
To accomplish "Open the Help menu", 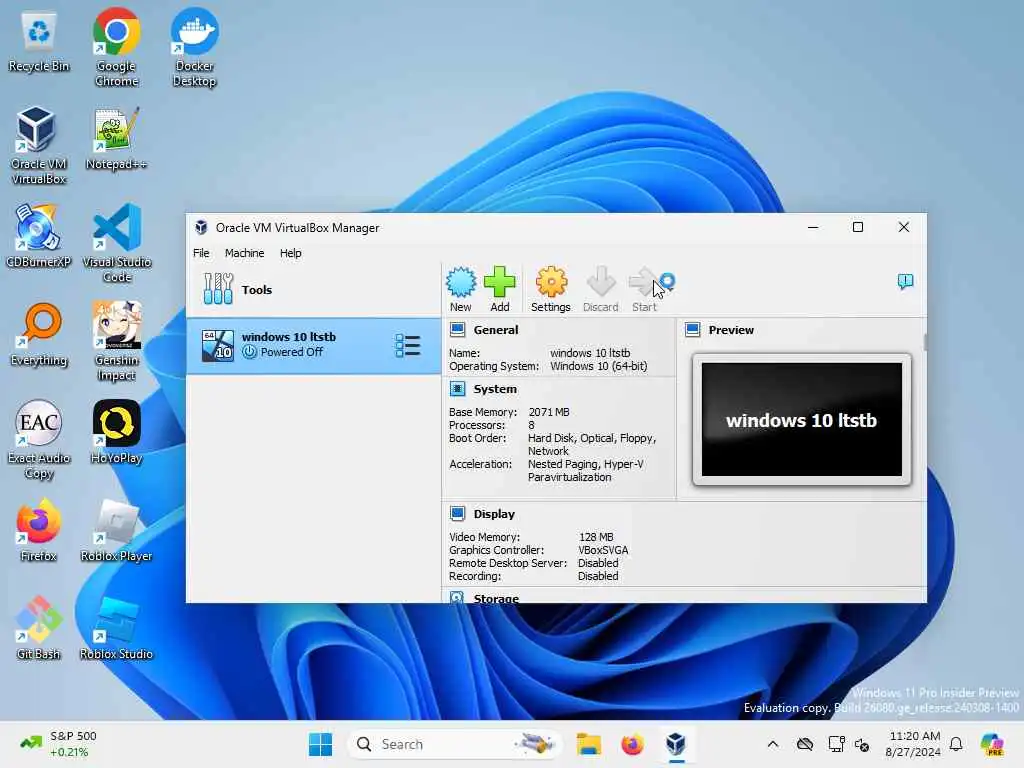I will coord(291,253).
